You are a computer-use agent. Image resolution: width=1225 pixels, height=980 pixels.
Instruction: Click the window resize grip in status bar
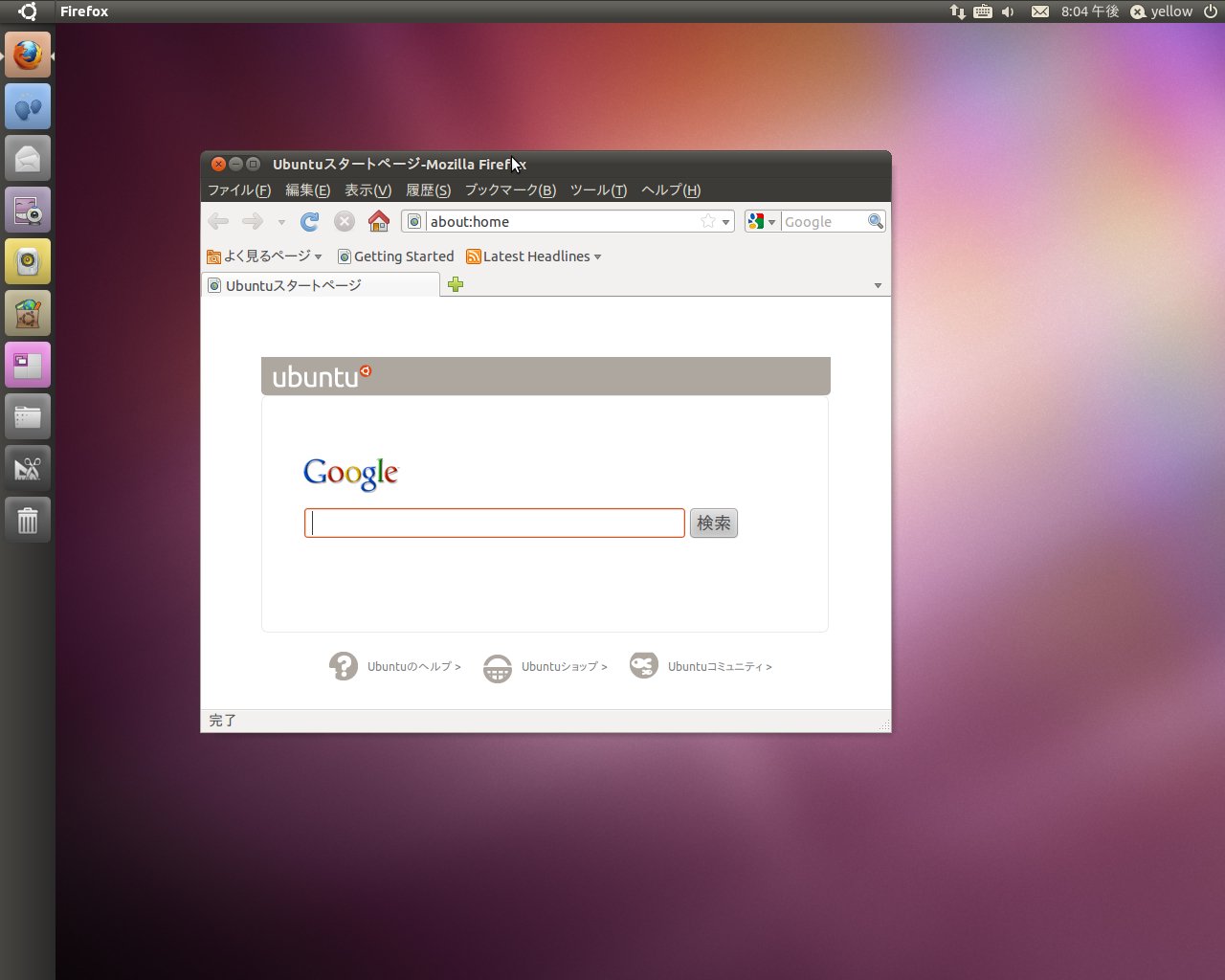(x=884, y=725)
